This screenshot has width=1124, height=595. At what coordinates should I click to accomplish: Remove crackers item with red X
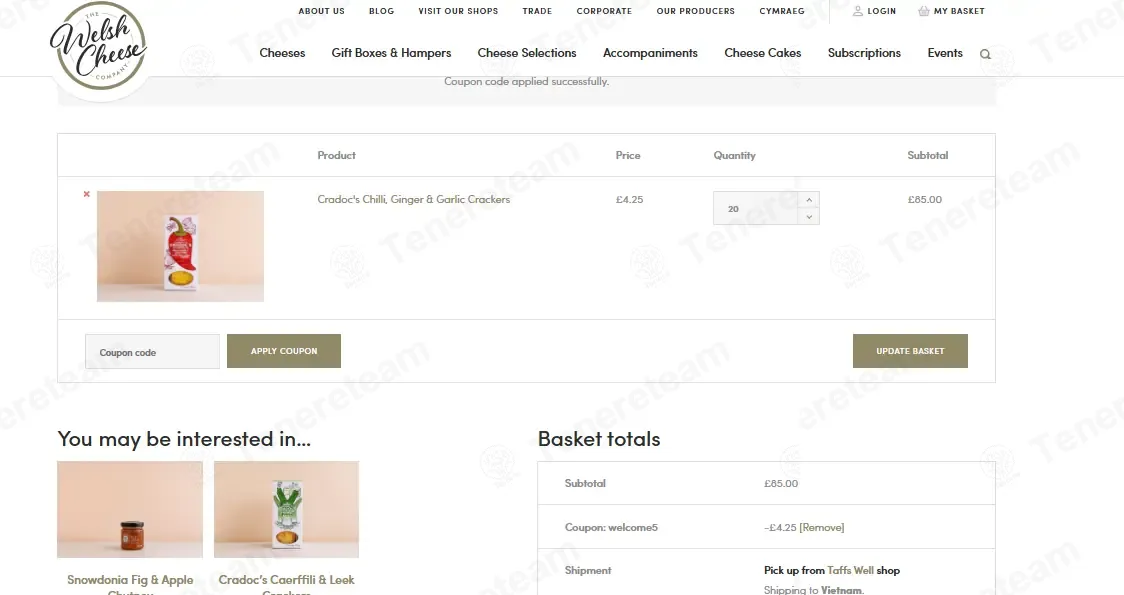tap(87, 194)
